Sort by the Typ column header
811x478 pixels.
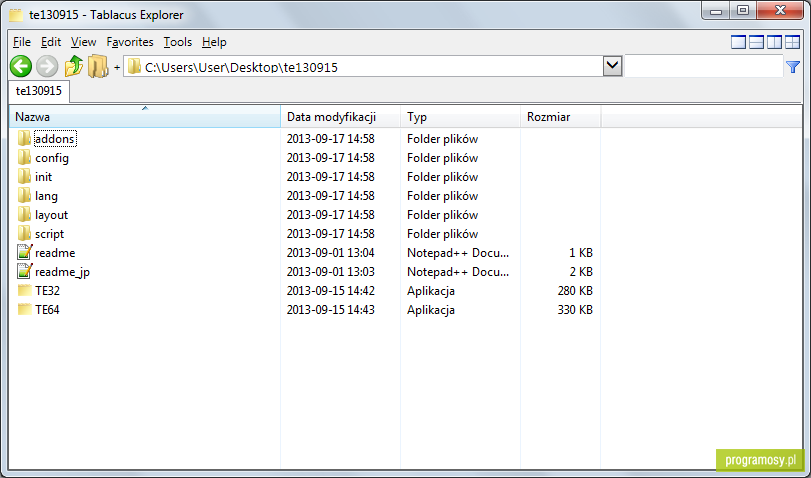point(460,117)
